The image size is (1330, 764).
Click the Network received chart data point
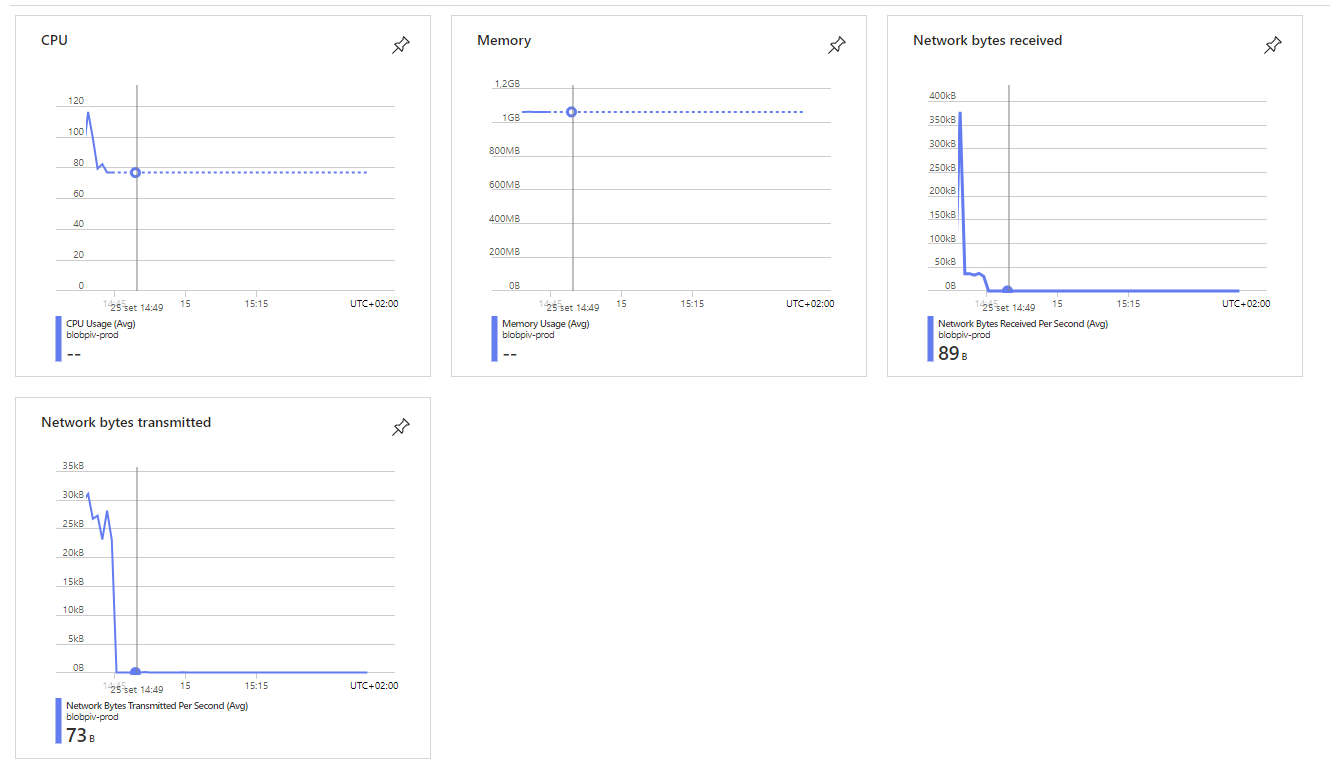[x=1007, y=290]
